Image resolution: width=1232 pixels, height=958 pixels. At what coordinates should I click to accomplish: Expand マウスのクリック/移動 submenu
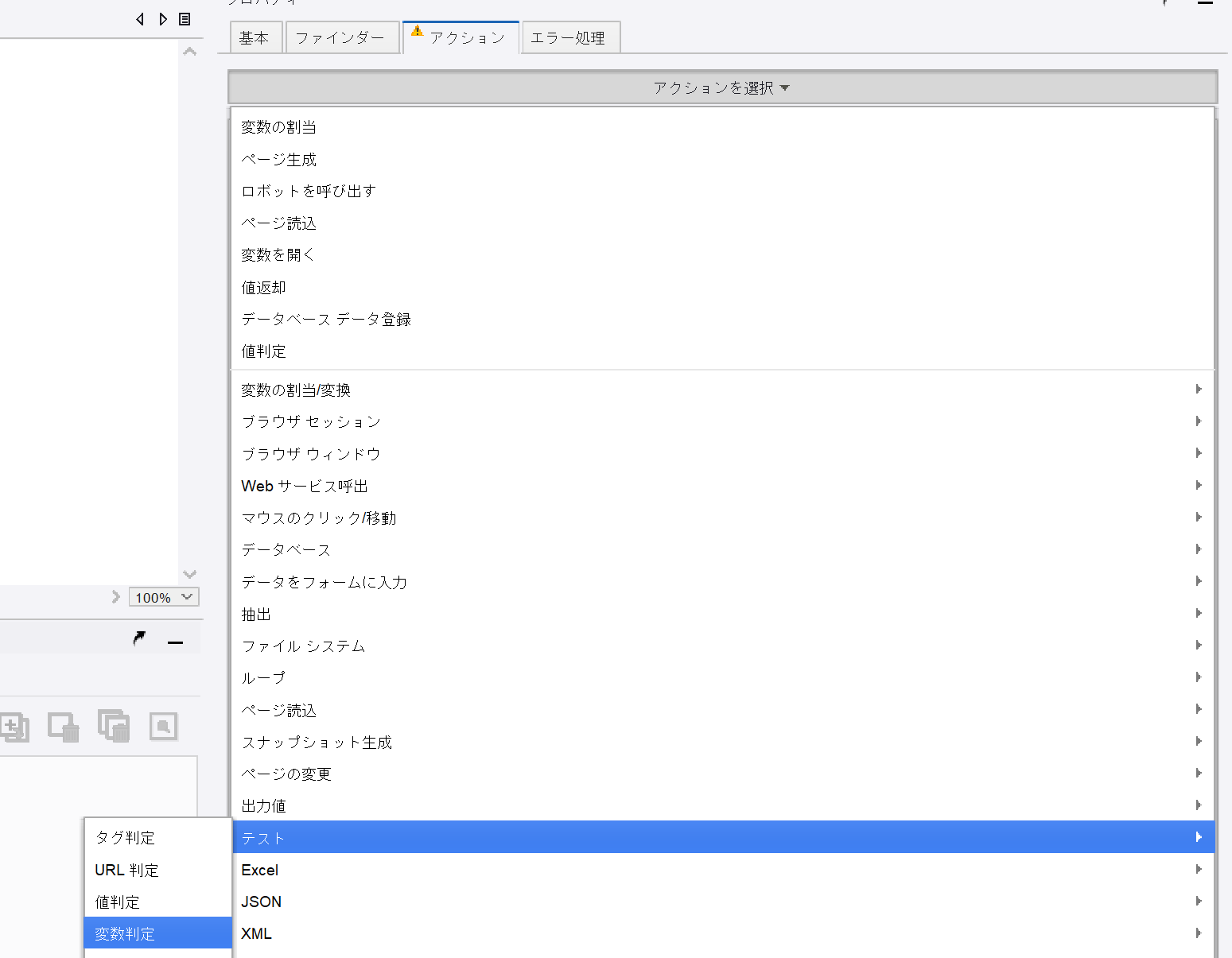[x=722, y=518]
